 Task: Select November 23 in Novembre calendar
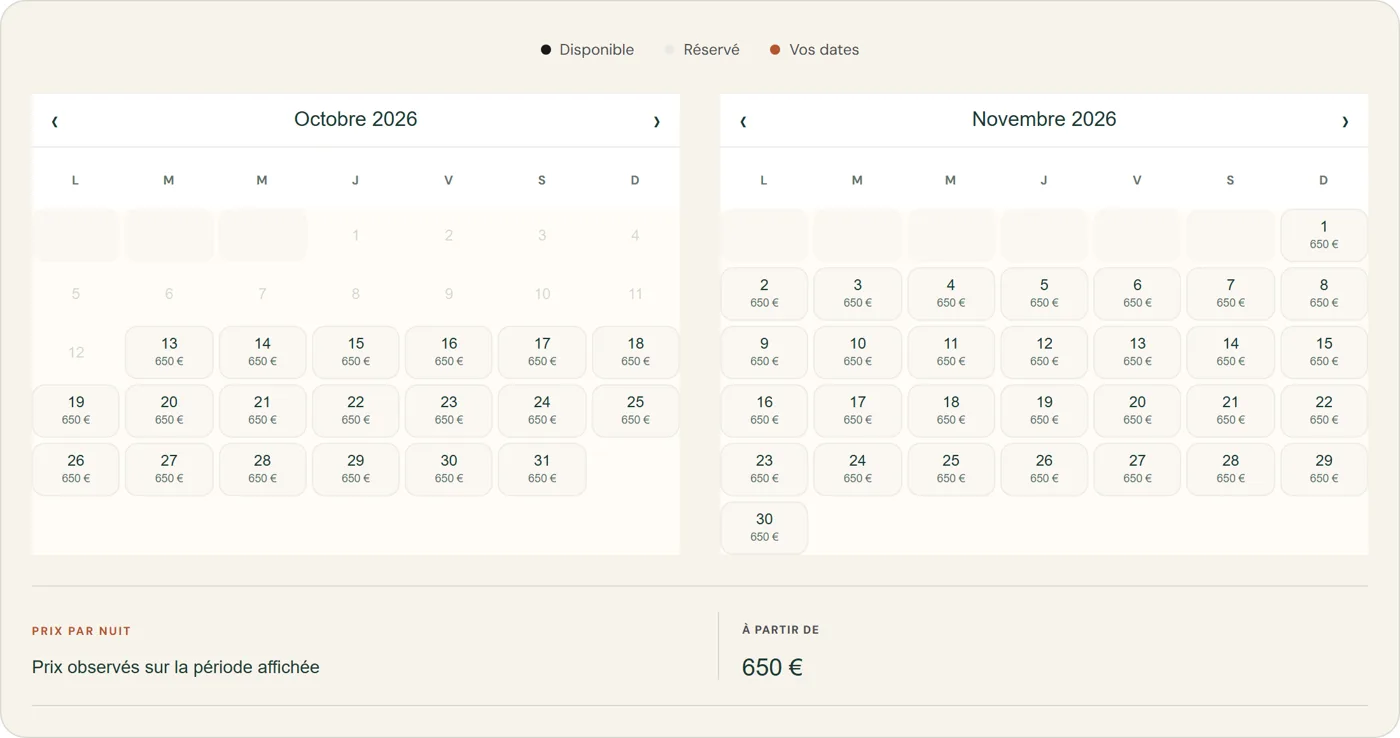click(764, 469)
